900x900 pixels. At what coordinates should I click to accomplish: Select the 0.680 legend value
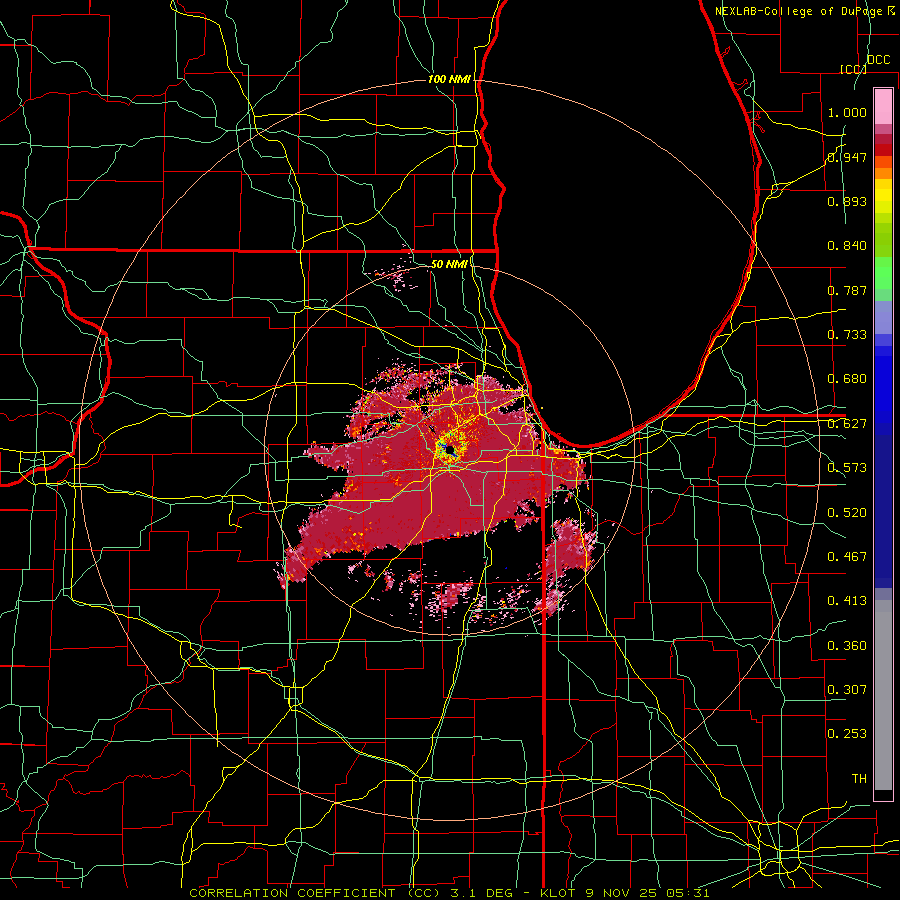click(847, 379)
